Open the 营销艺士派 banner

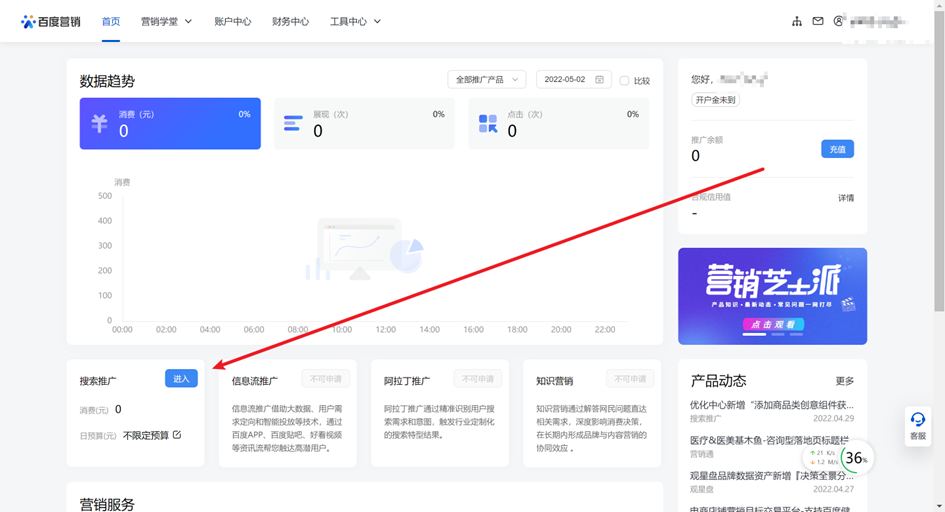click(x=773, y=296)
